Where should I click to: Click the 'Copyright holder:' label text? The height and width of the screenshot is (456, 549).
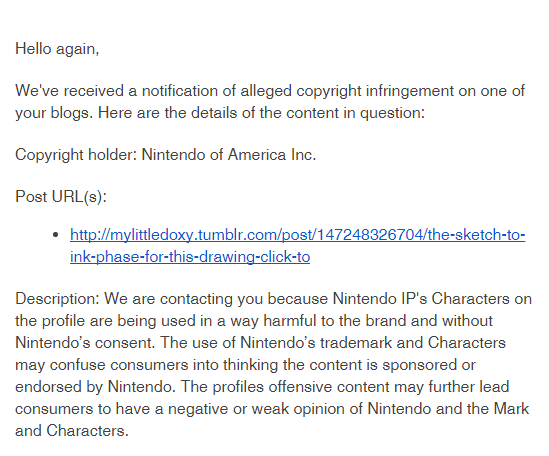coord(76,155)
